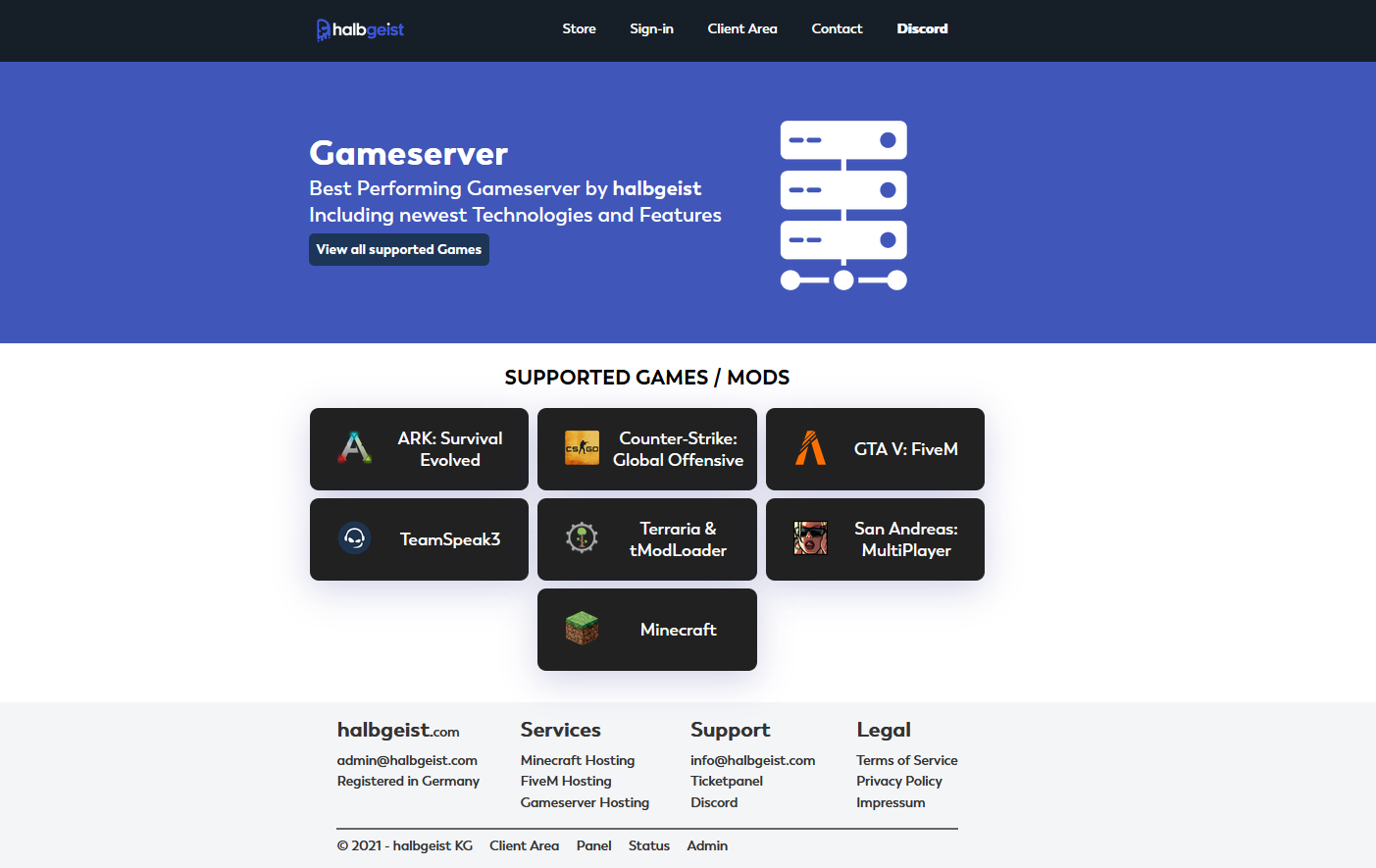The image size is (1376, 868).
Task: Click the TeamSpeak3 headset icon
Action: [353, 538]
